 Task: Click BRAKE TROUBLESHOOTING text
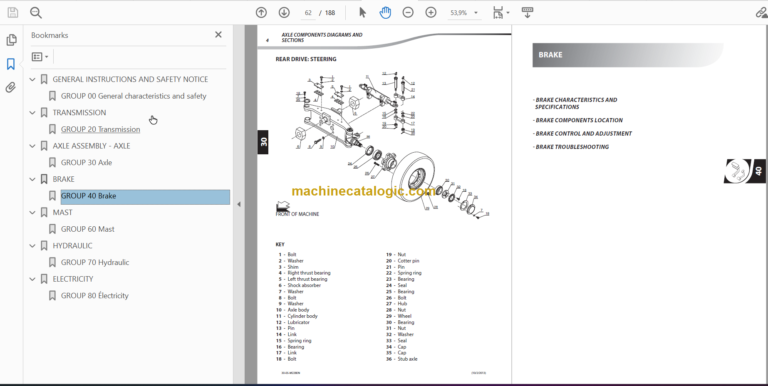click(572, 146)
